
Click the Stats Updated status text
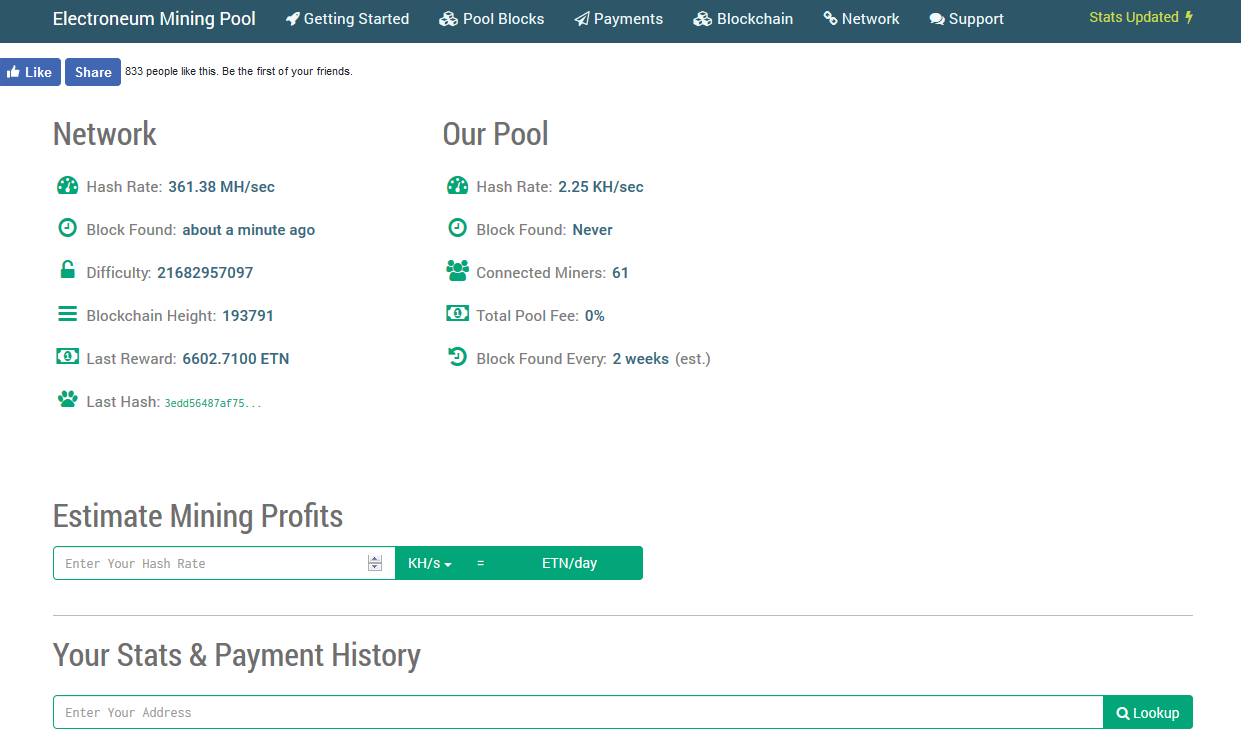pos(1134,17)
